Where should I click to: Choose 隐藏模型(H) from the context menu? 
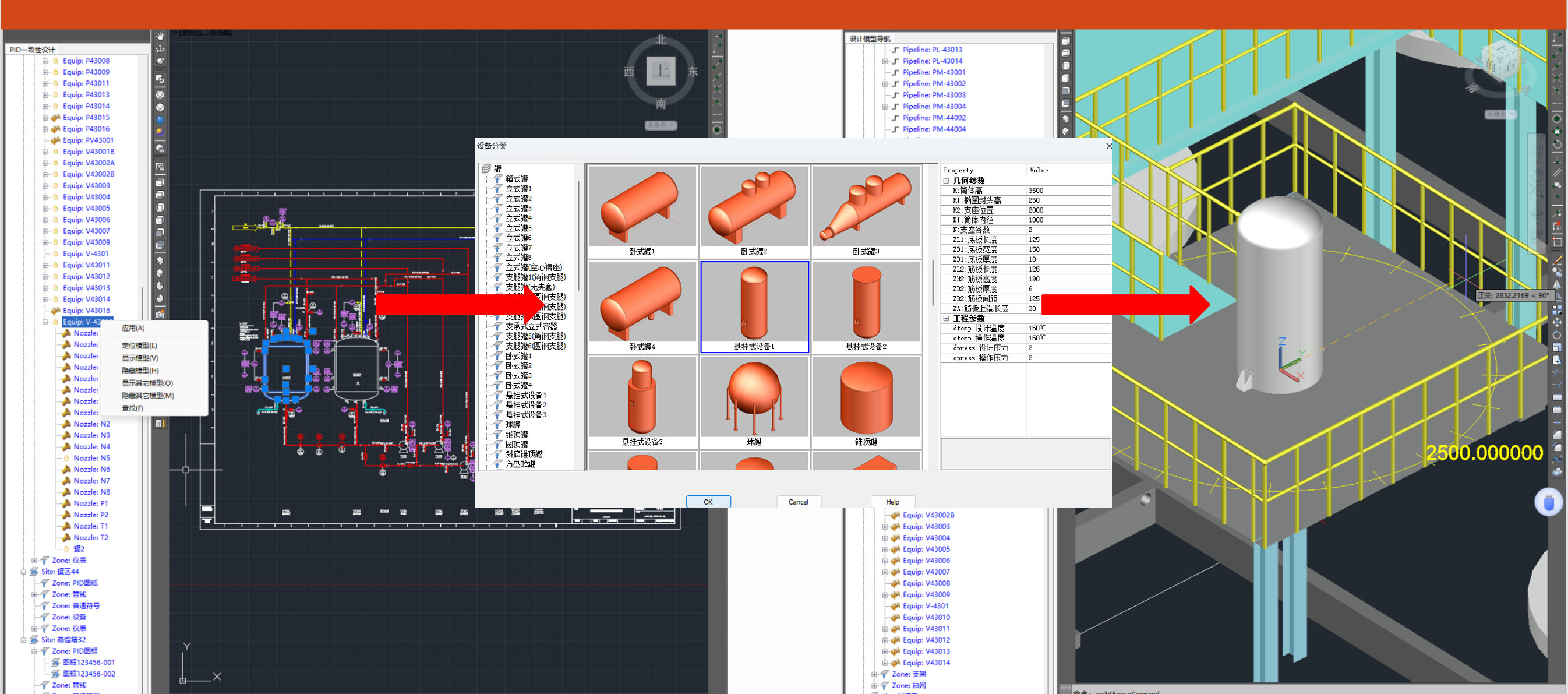[140, 370]
